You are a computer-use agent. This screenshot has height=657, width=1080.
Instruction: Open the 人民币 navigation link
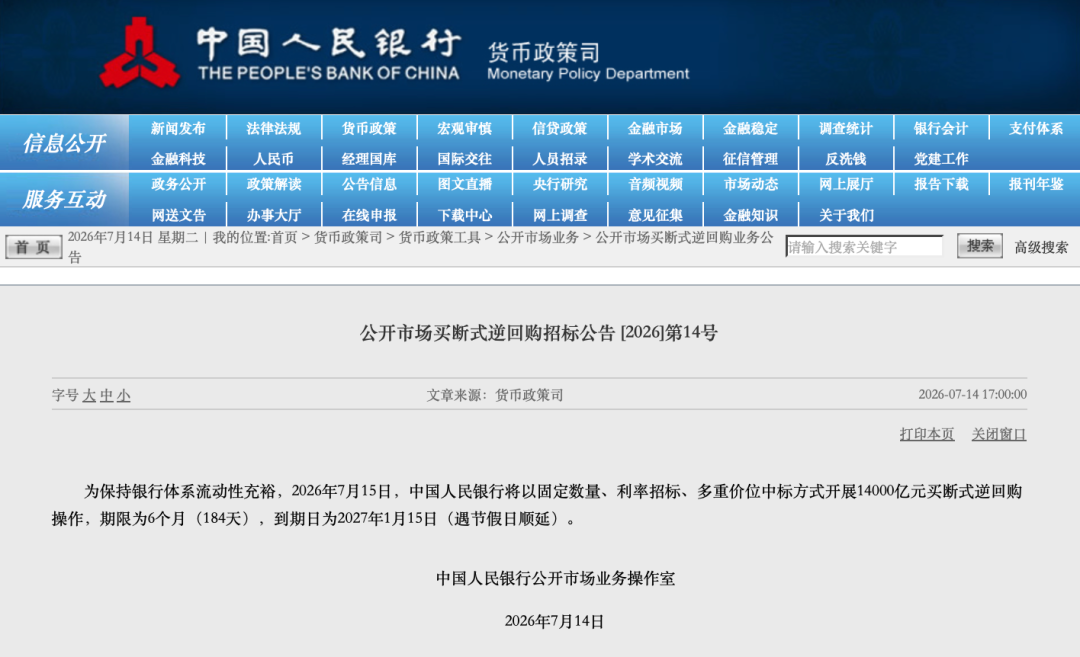click(273, 159)
